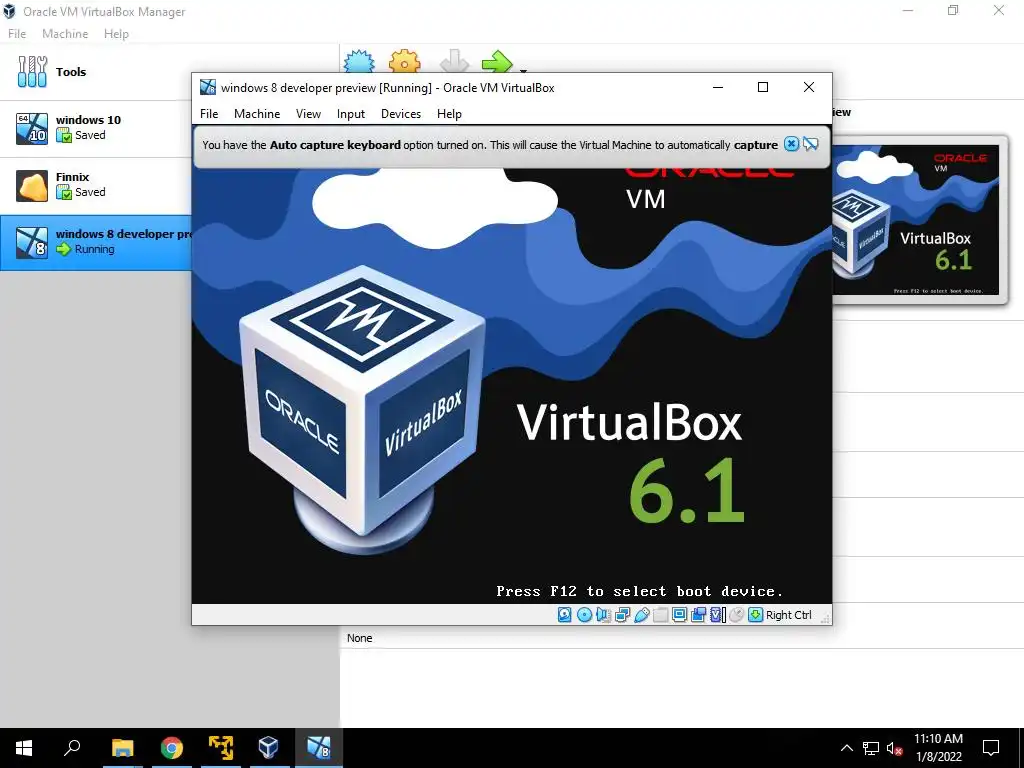Click the grayed Discard arrow in Manager toolbar

pos(455,62)
